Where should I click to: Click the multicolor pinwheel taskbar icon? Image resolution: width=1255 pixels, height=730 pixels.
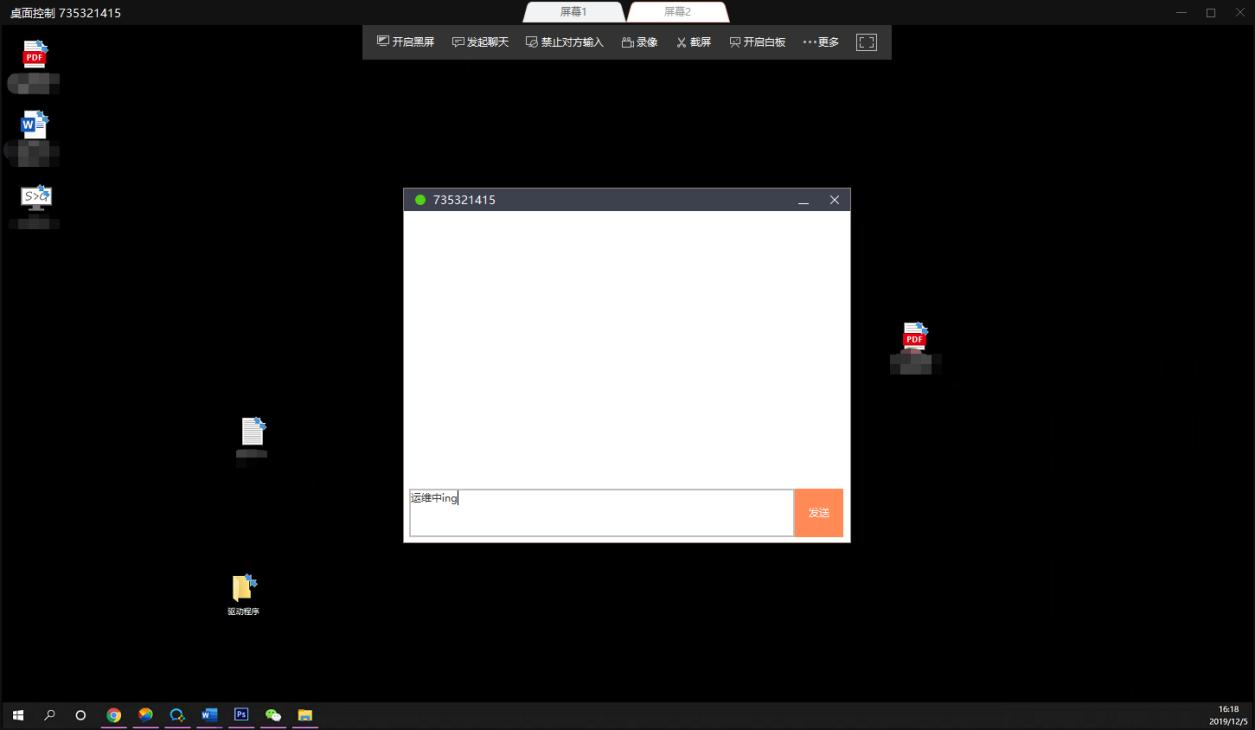pos(146,715)
